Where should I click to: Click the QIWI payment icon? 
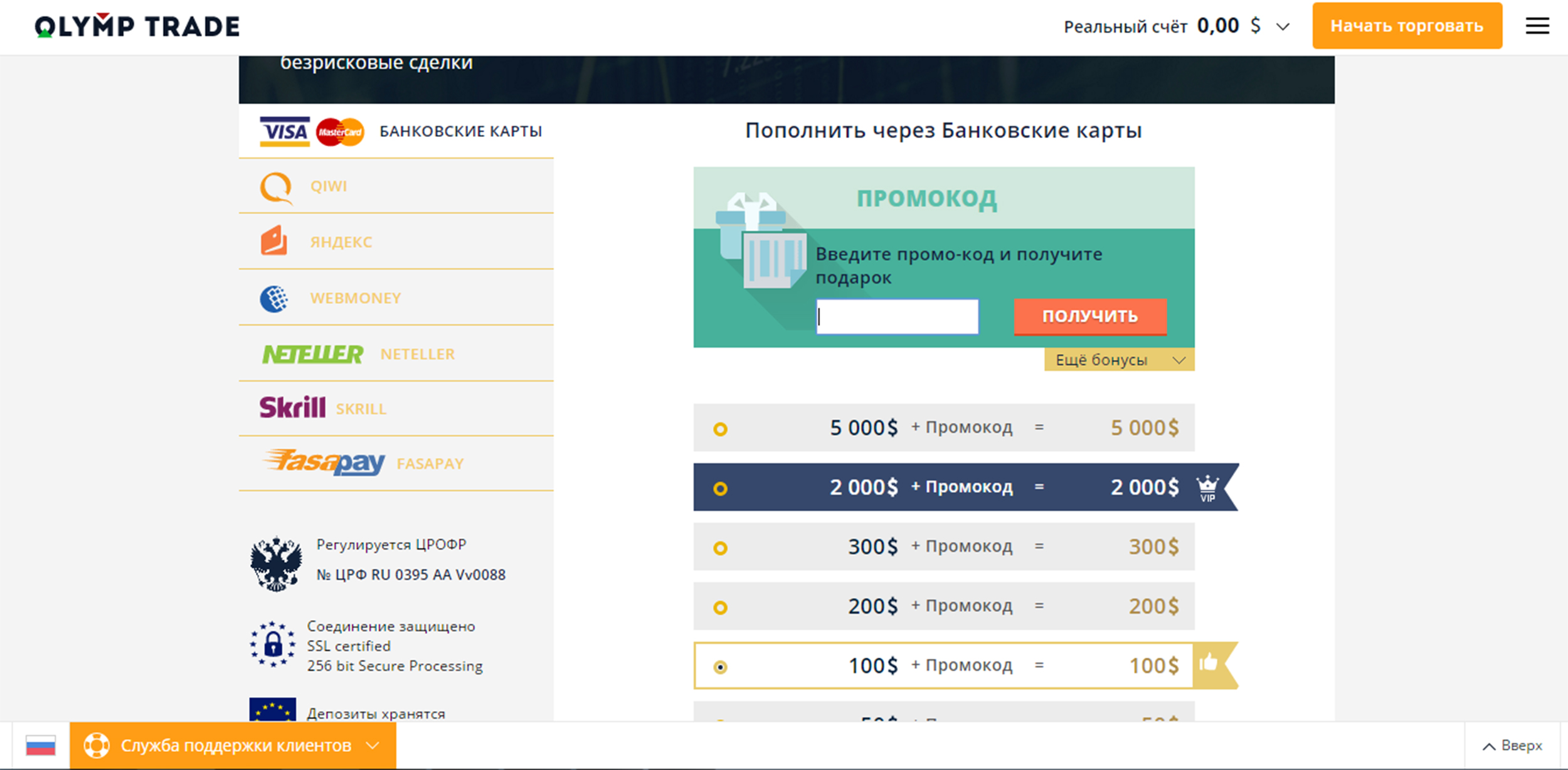[x=276, y=187]
